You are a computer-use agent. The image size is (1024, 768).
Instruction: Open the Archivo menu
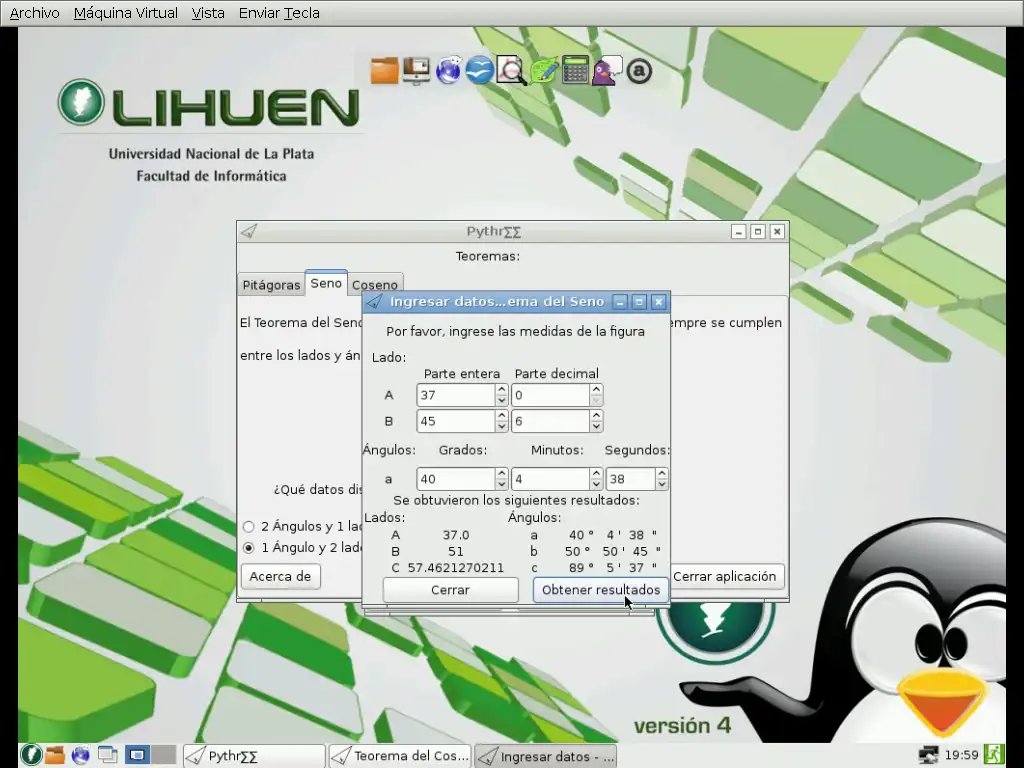(35, 13)
